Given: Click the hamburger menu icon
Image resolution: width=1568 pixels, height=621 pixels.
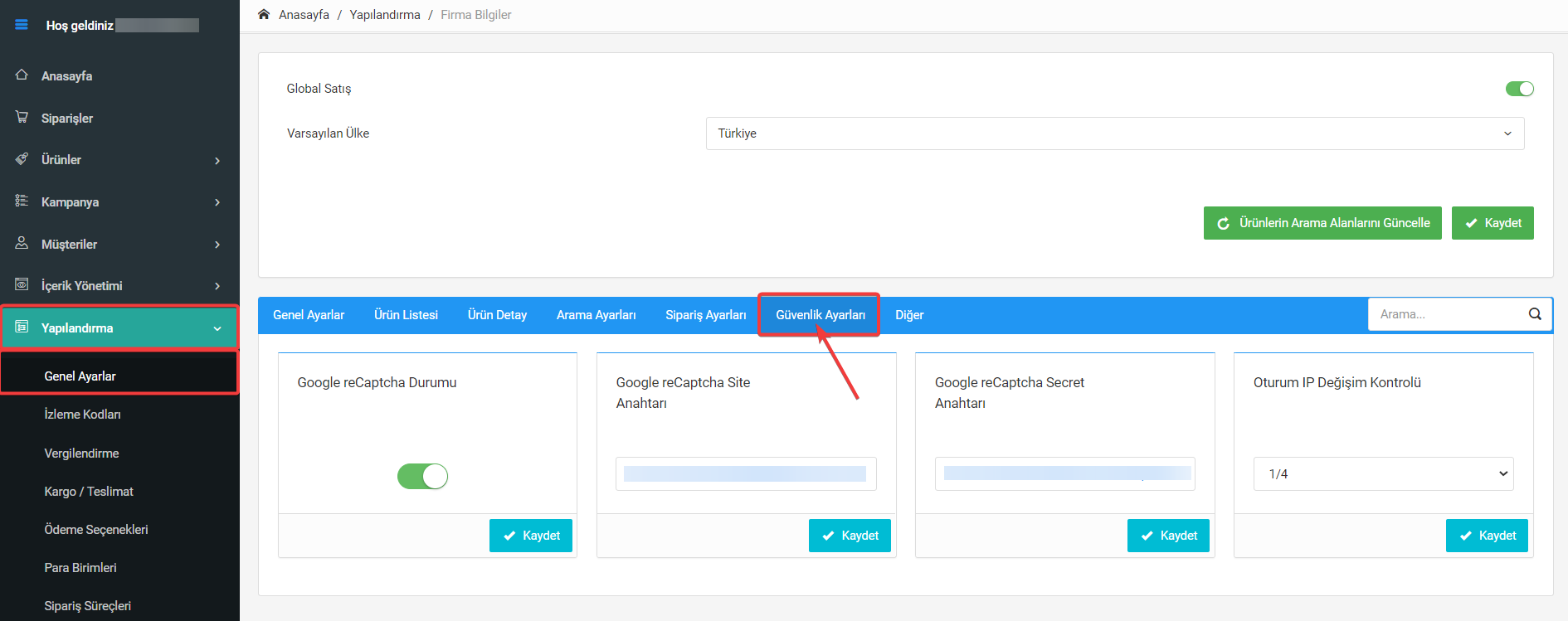Looking at the screenshot, I should (x=22, y=25).
